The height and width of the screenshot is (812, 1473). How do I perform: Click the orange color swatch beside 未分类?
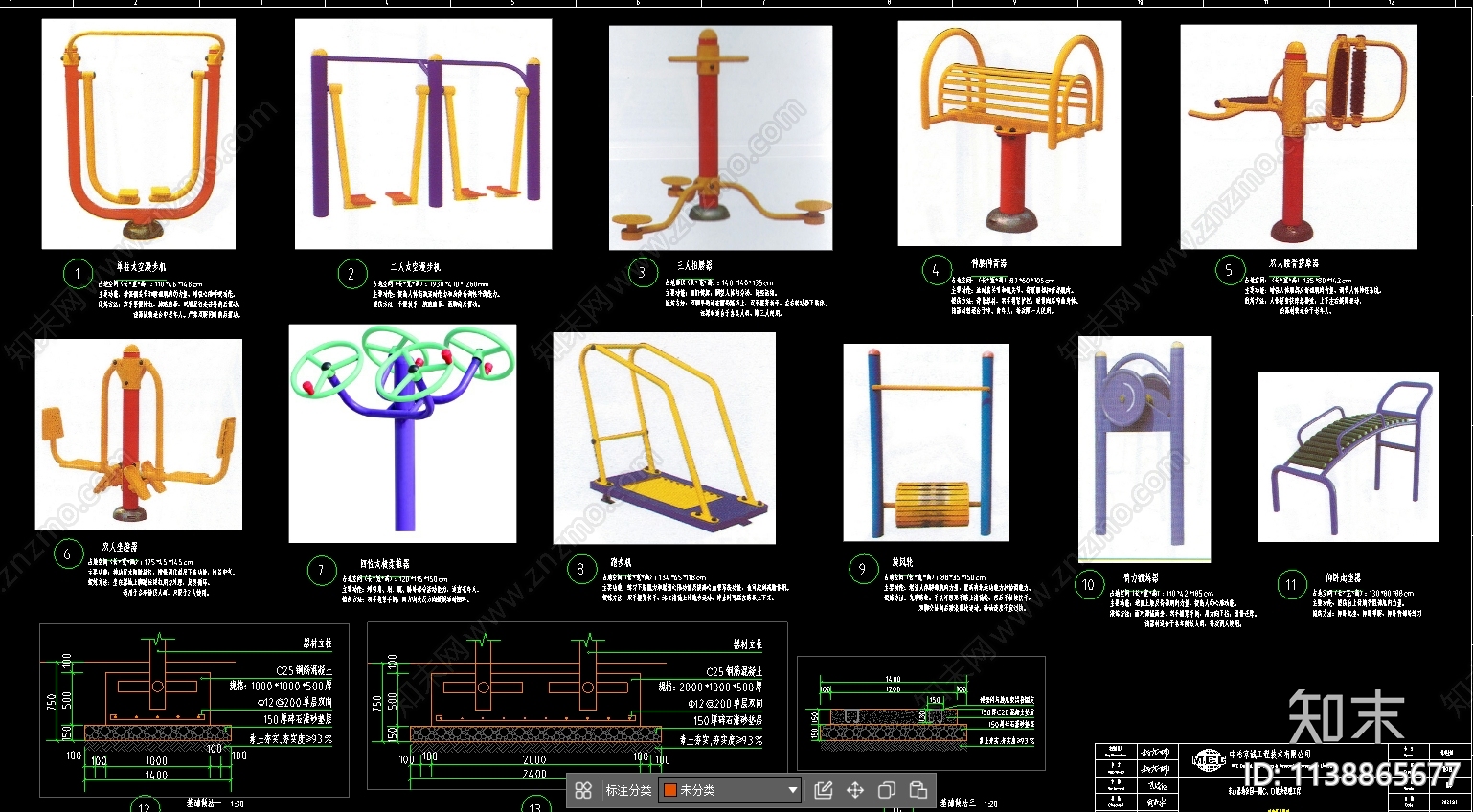point(670,790)
